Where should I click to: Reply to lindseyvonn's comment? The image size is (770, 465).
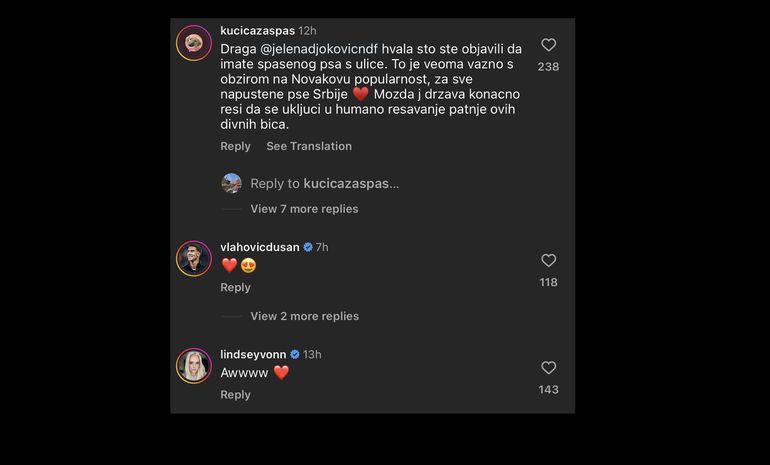coord(235,394)
